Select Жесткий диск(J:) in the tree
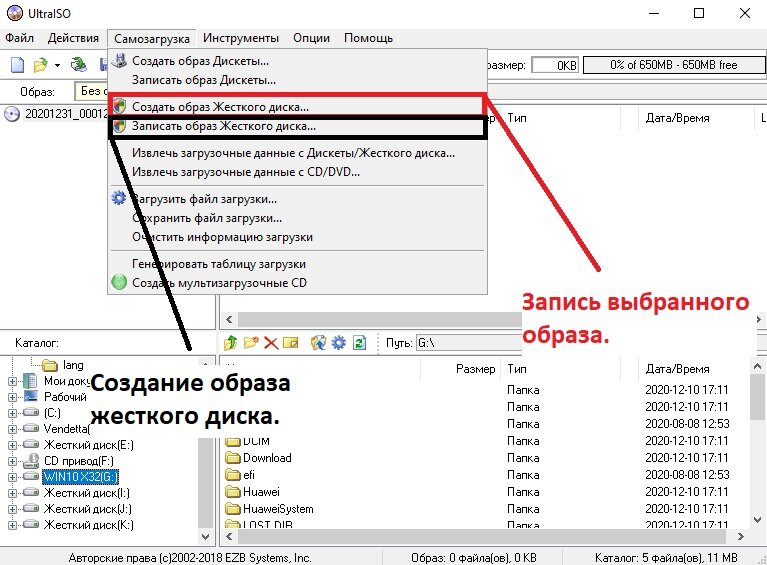 pyautogui.click(x=88, y=509)
